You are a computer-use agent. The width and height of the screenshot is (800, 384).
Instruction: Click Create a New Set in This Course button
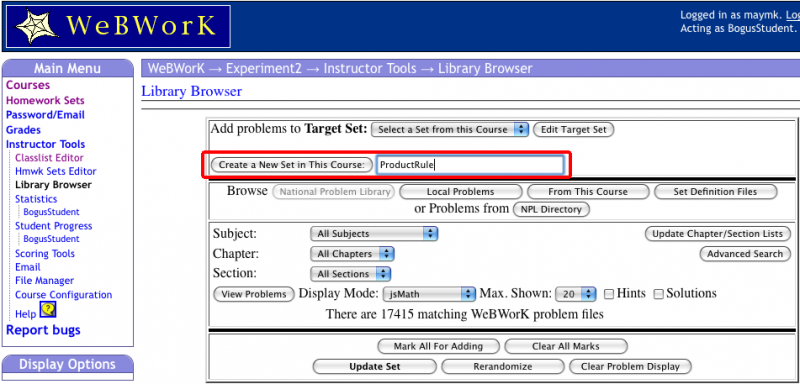tap(292, 165)
